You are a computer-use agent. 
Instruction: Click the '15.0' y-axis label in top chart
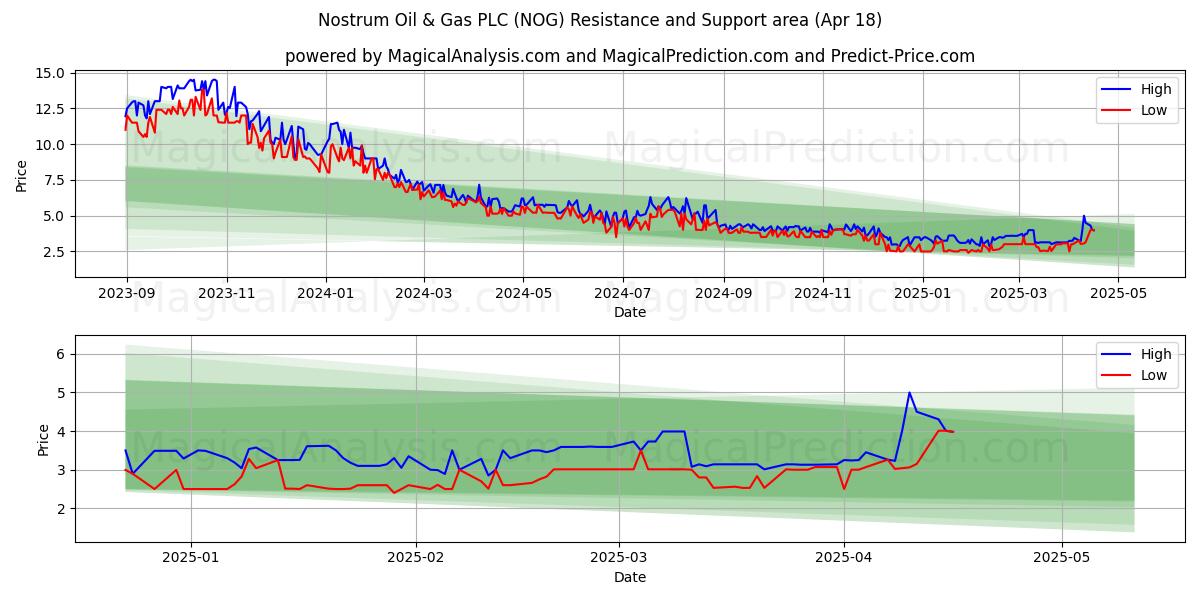click(x=52, y=74)
